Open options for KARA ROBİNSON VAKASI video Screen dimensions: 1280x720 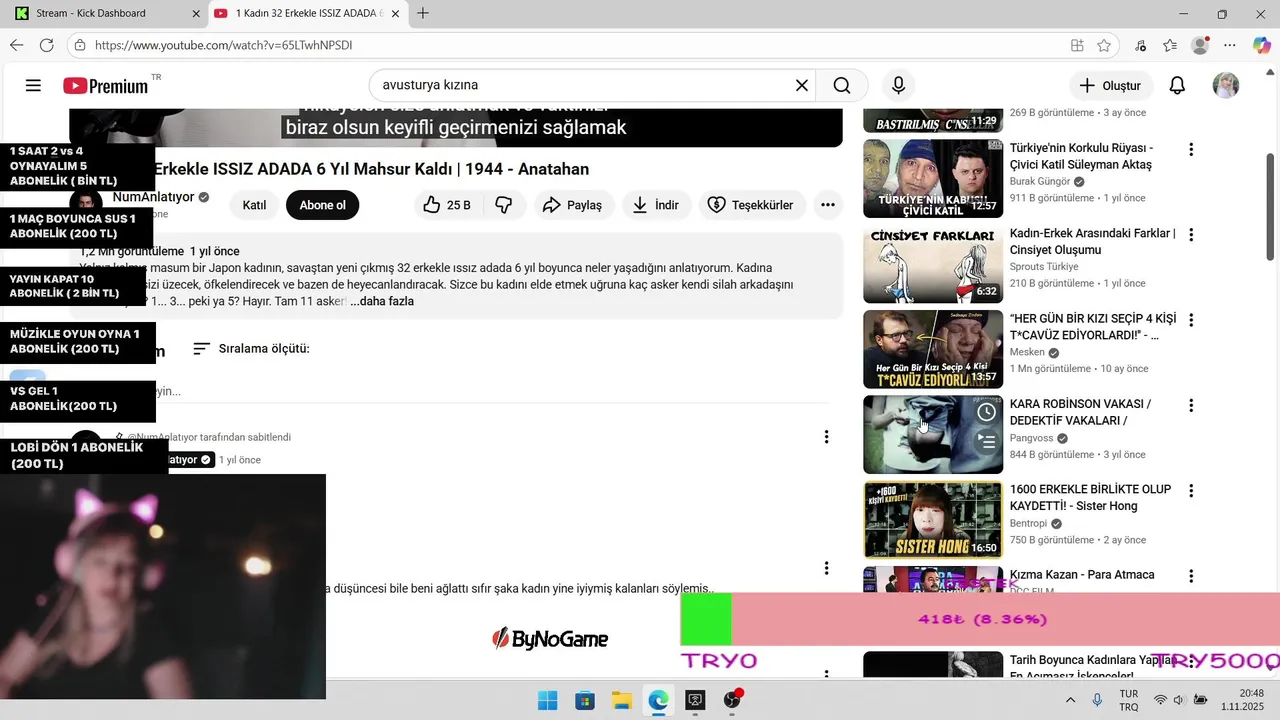click(x=1191, y=405)
